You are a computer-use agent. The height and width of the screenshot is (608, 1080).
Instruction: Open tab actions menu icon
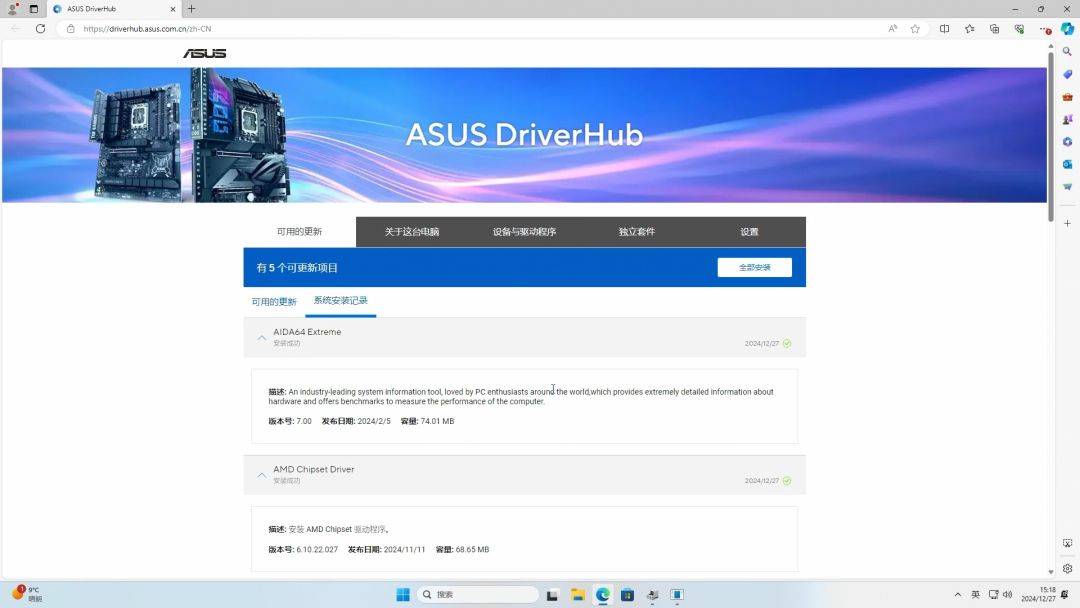click(x=34, y=9)
